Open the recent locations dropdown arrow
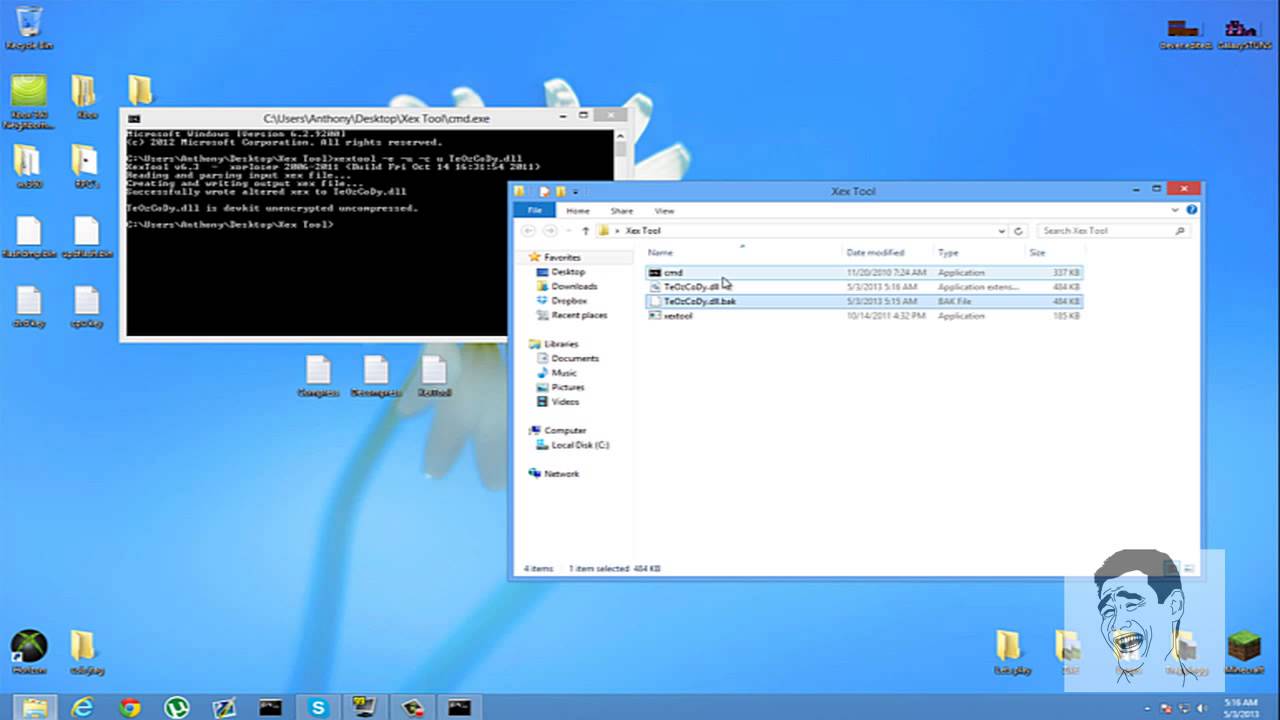 [568, 231]
